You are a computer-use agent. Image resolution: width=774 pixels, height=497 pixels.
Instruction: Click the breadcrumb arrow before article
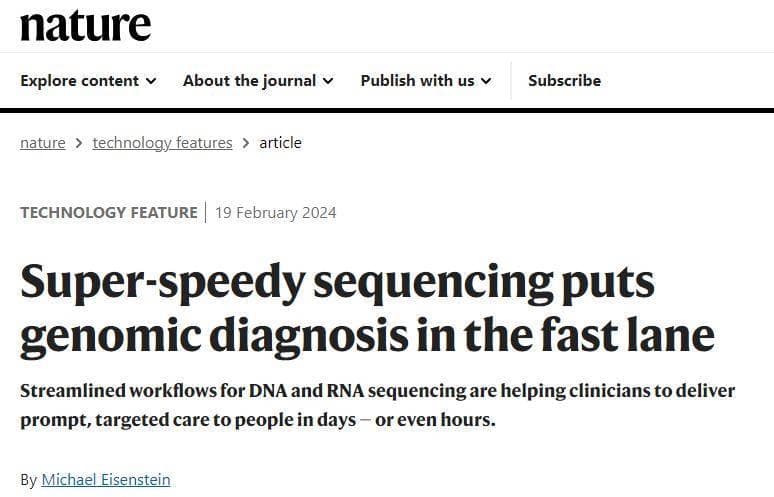pyautogui.click(x=246, y=143)
